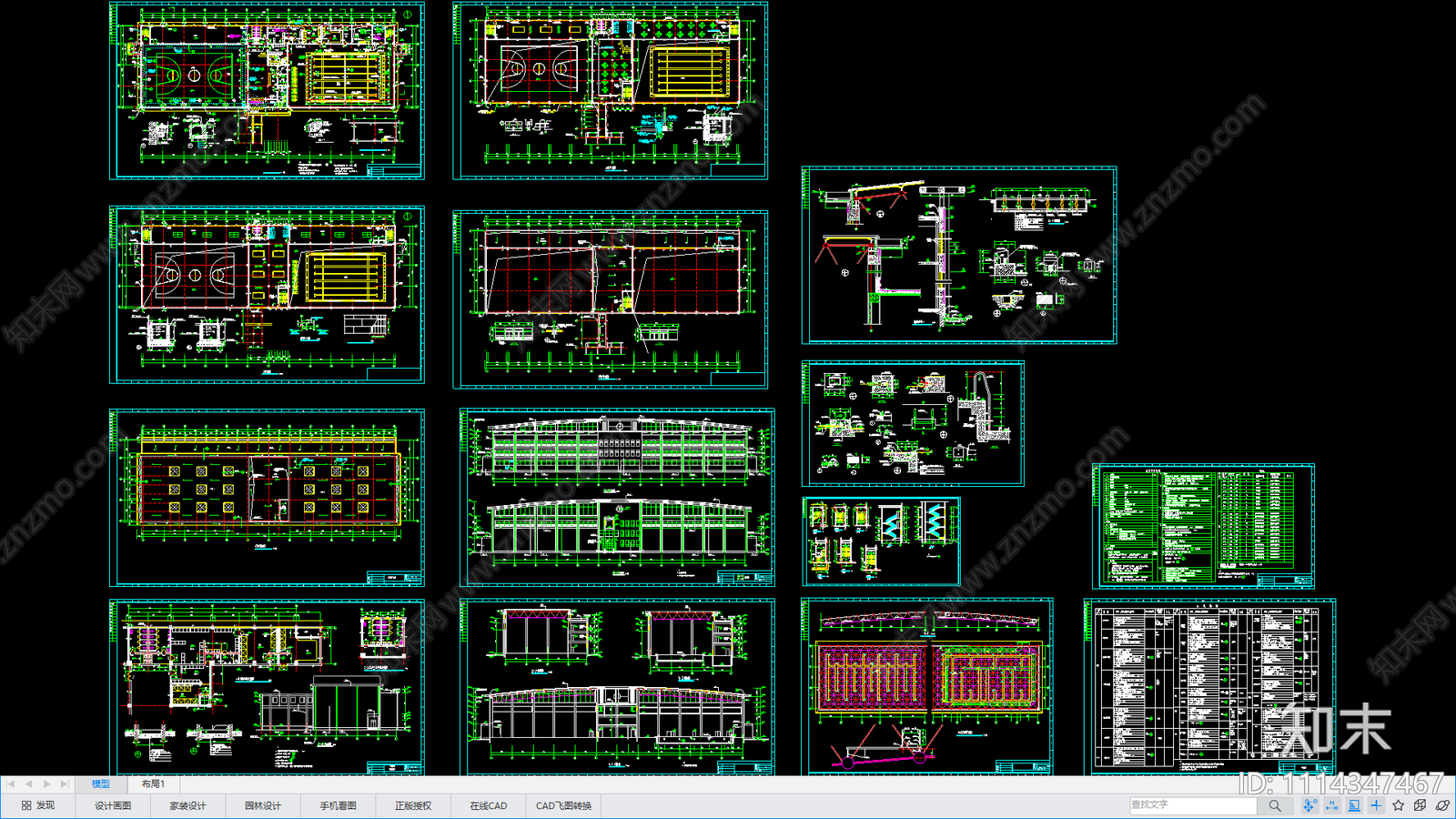Viewport: 1456px width, 819px height.
Task: Open the 设计画图 button
Action: pos(113,805)
